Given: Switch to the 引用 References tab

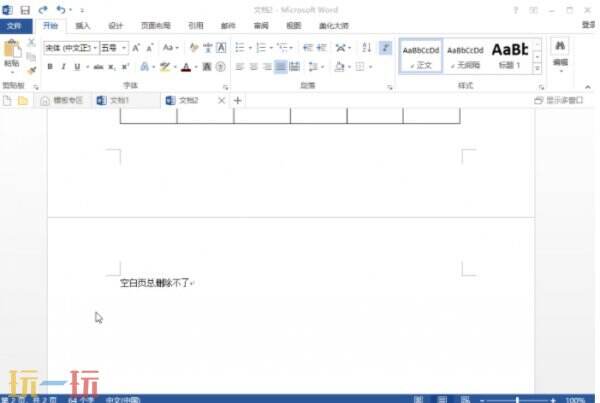Looking at the screenshot, I should pos(196,26).
